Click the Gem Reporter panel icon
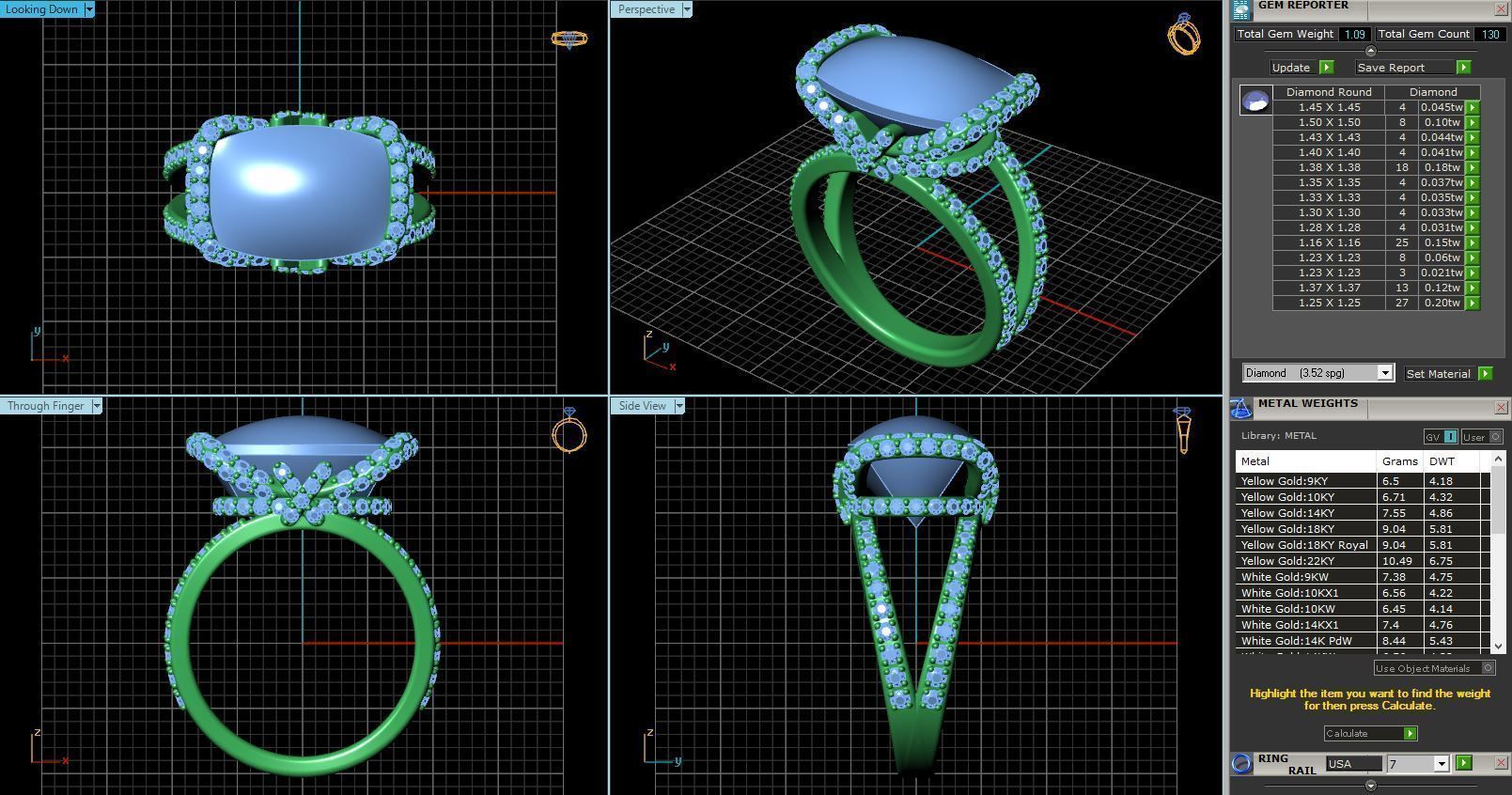The width and height of the screenshot is (1512, 795). (x=1241, y=8)
